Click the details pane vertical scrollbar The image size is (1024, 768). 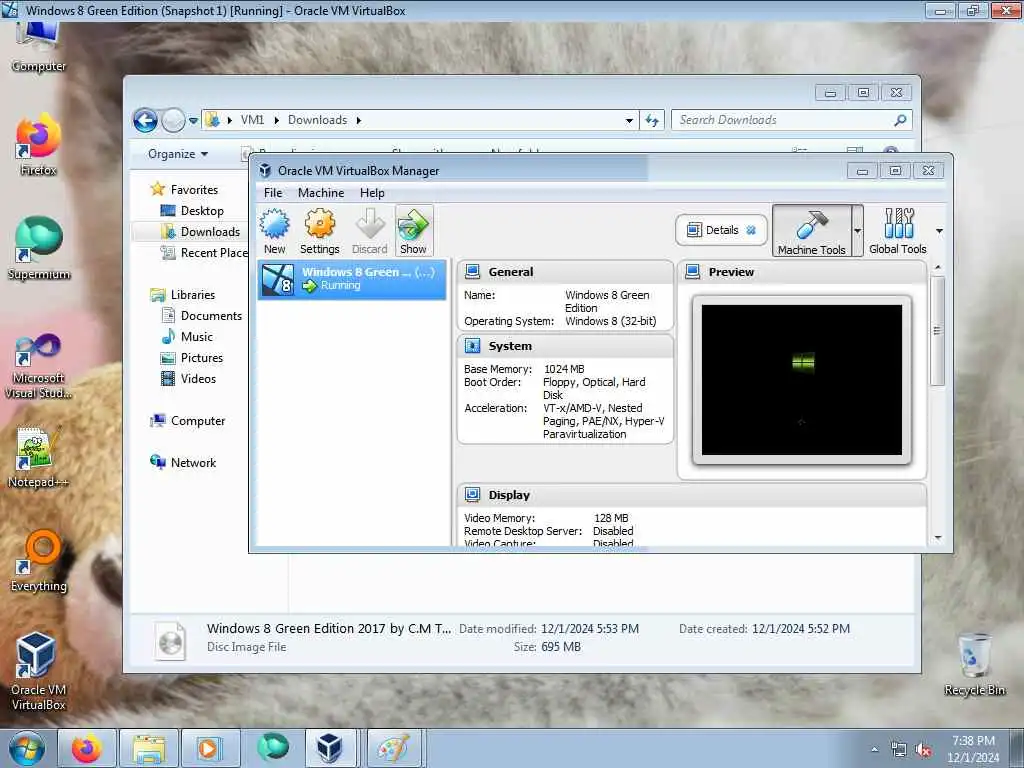tap(938, 330)
